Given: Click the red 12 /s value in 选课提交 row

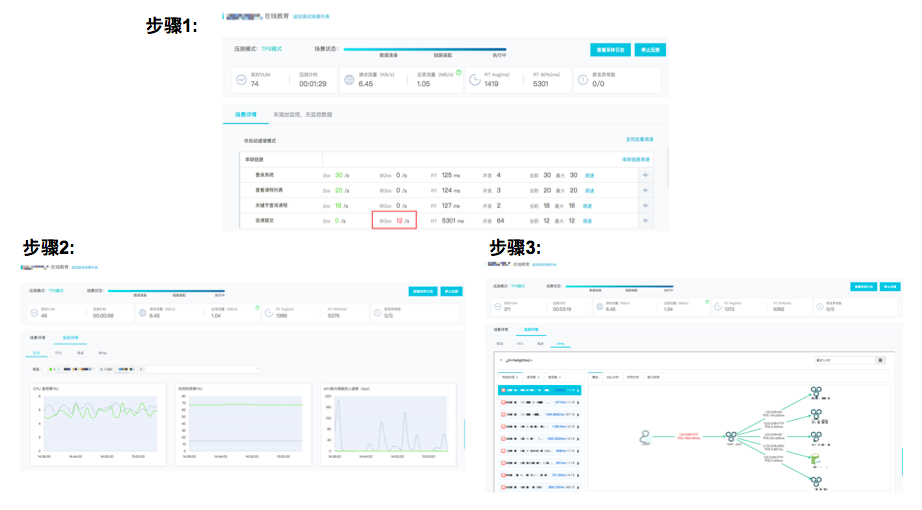Looking at the screenshot, I should coord(403,221).
